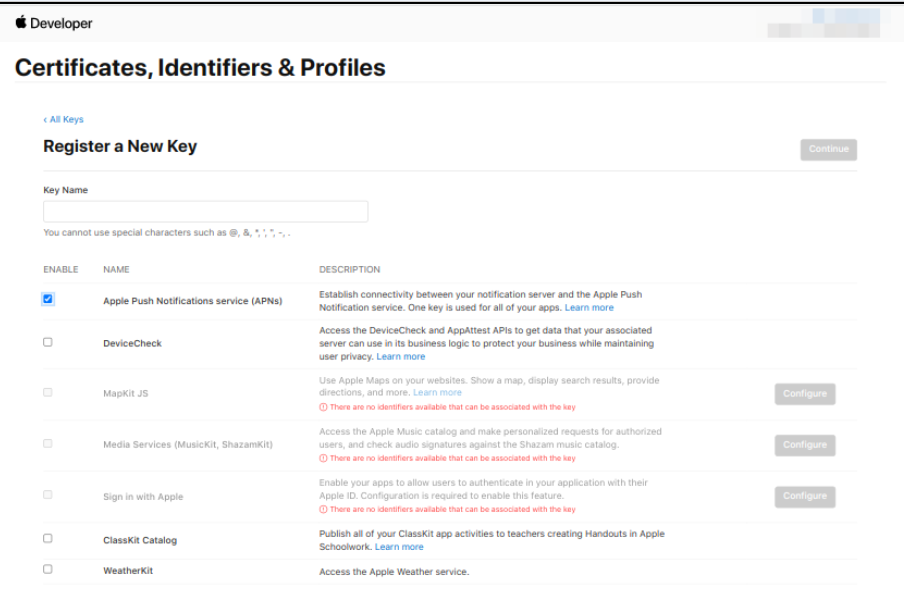Tick the WeatherKit checkbox

click(48, 569)
